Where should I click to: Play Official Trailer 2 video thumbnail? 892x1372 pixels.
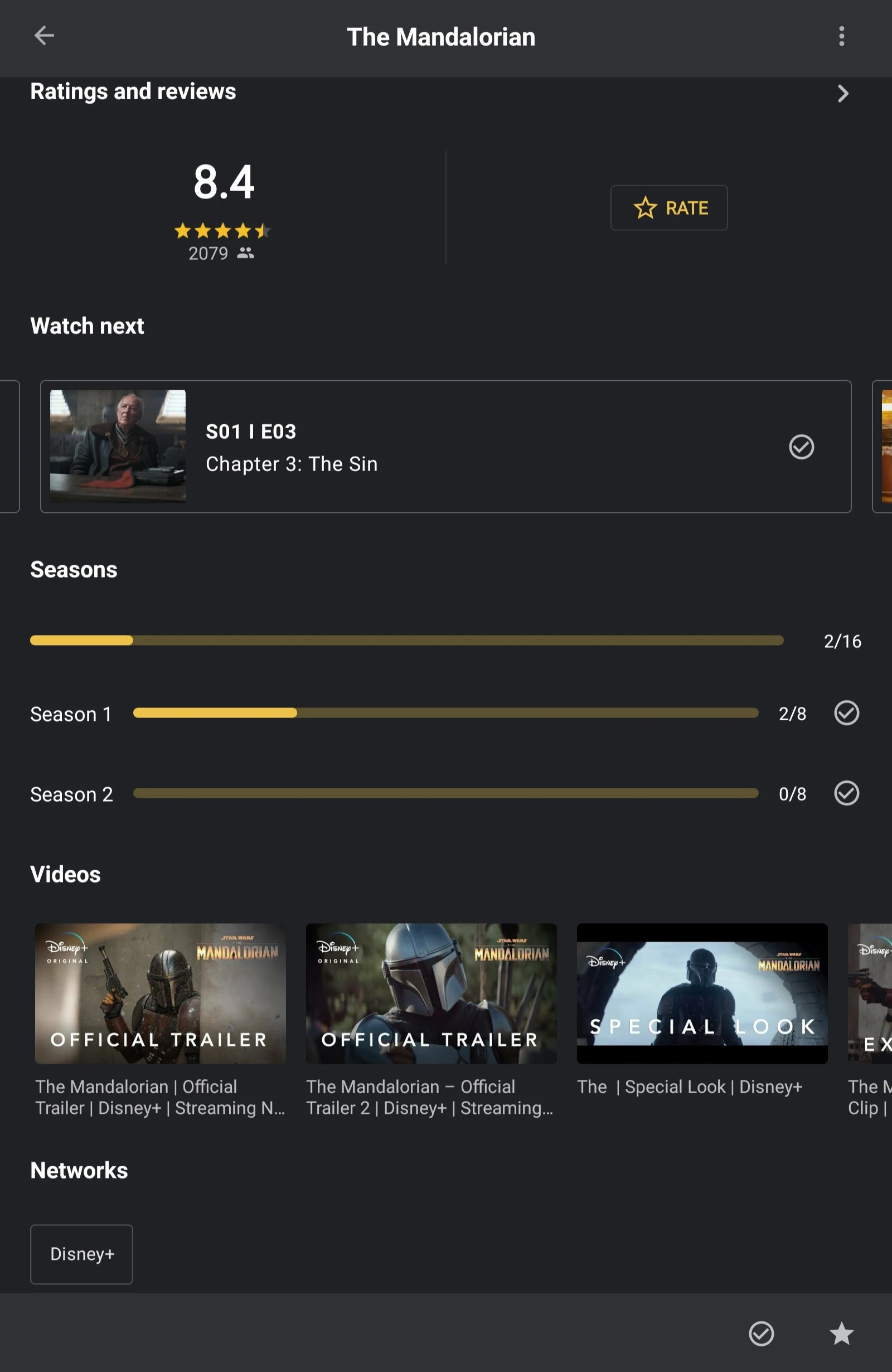coord(432,993)
